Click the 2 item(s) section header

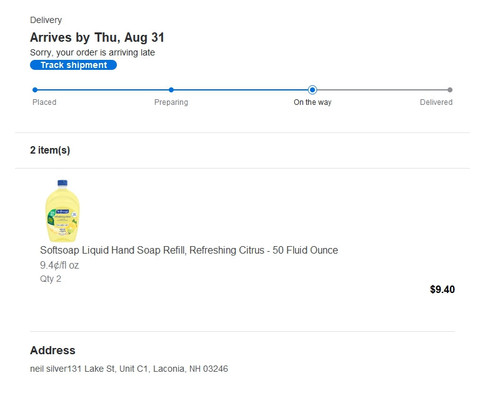(50, 150)
